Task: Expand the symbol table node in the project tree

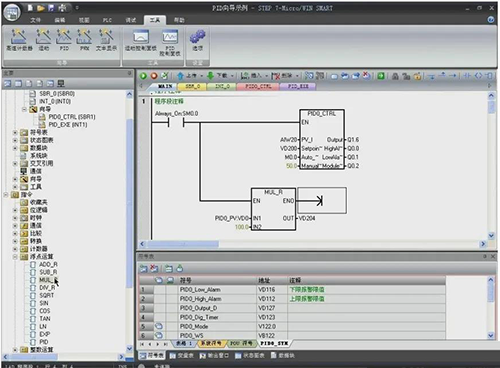Action: (15, 132)
